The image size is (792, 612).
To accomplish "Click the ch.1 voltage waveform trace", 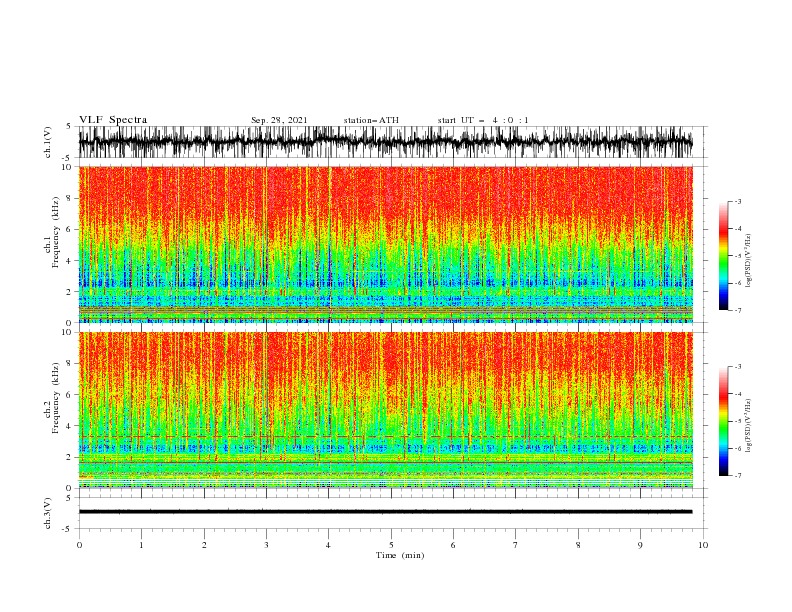I will pos(385,142).
